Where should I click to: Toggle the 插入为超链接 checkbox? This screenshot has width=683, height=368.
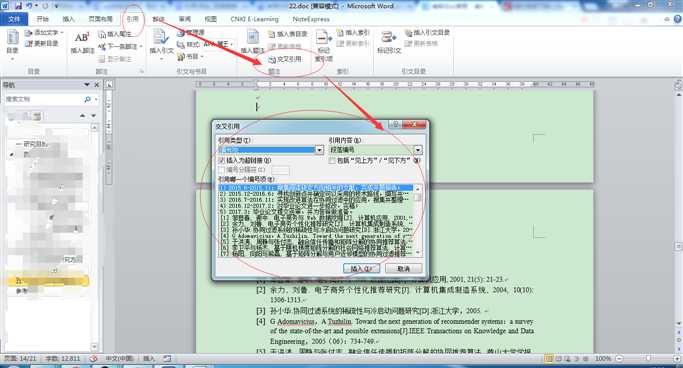(x=222, y=161)
